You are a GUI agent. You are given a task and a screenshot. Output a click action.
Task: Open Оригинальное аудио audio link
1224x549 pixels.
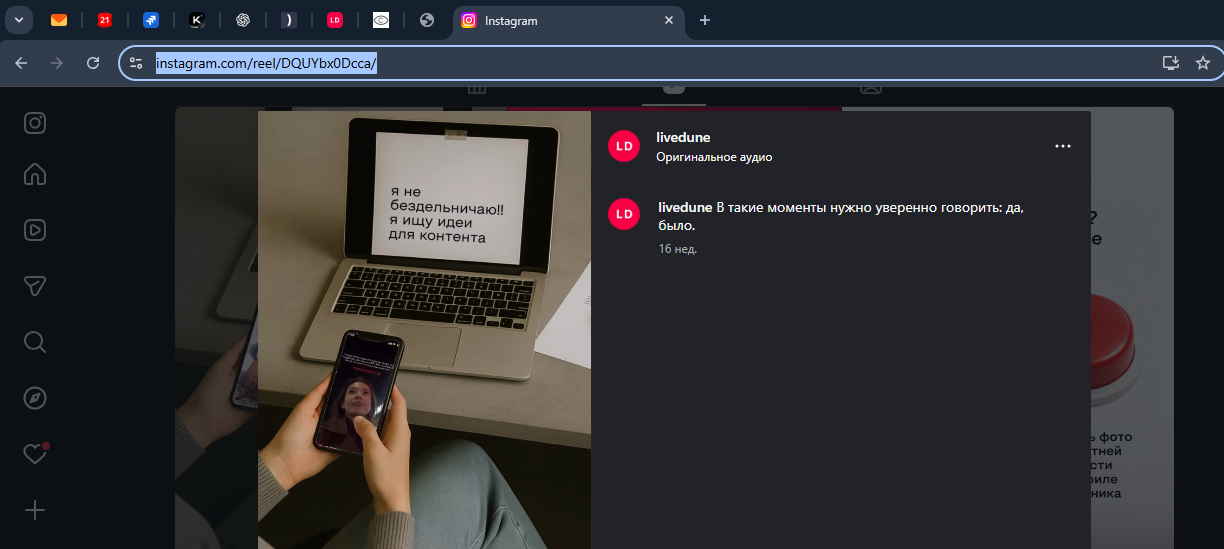pos(714,157)
